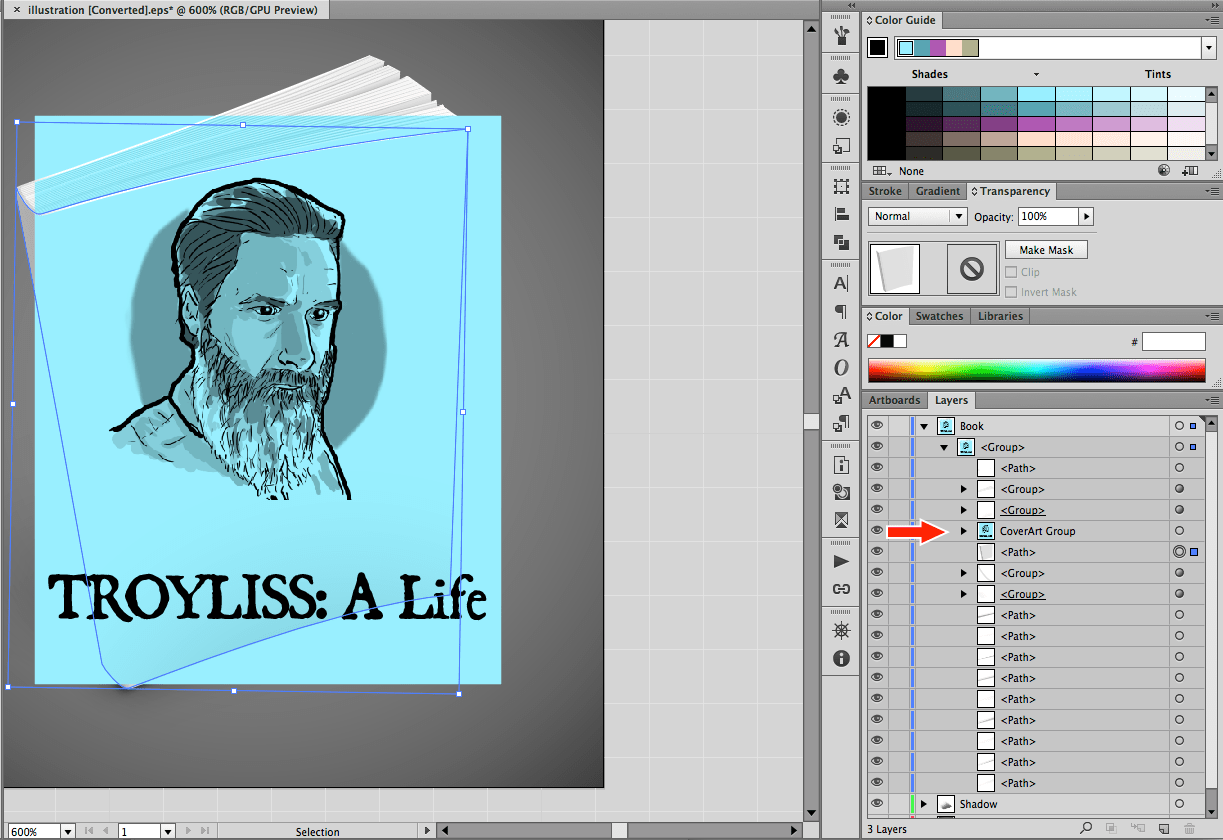This screenshot has width=1223, height=840.
Task: Click the hex color input field
Action: (x=1173, y=341)
